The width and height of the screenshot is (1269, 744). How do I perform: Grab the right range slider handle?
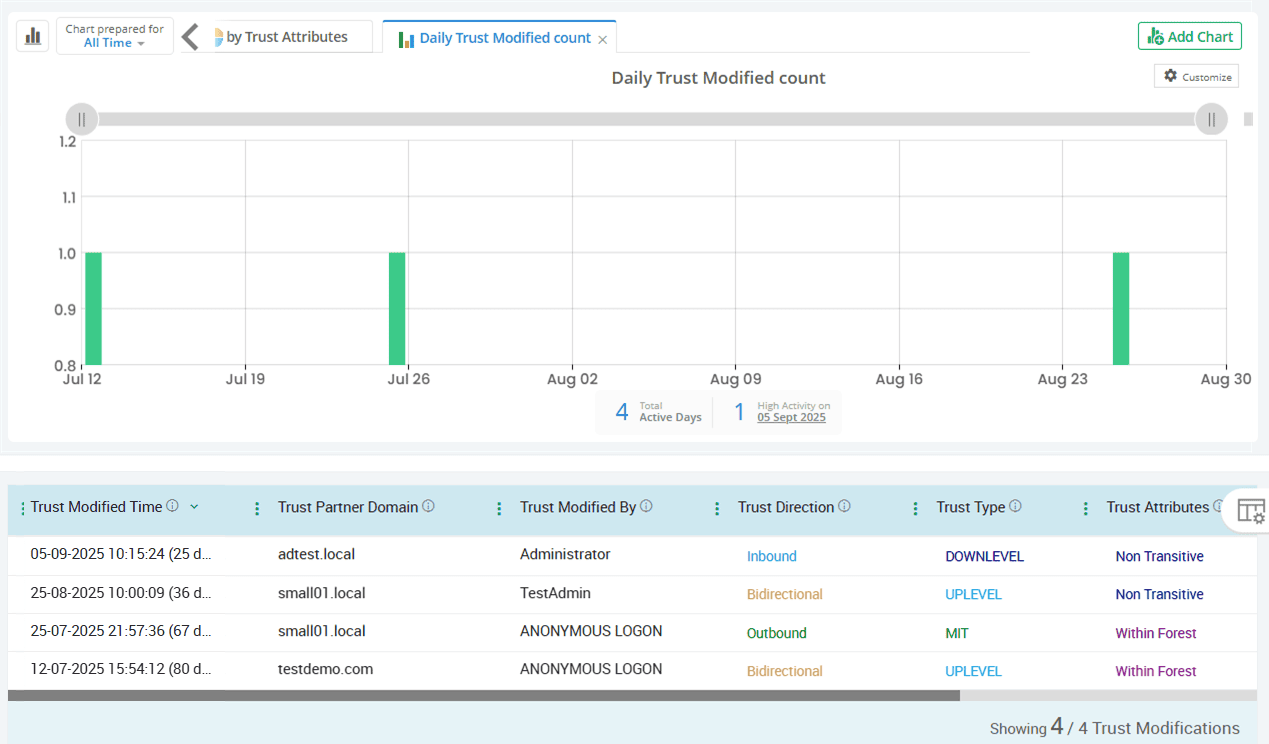[1211, 119]
